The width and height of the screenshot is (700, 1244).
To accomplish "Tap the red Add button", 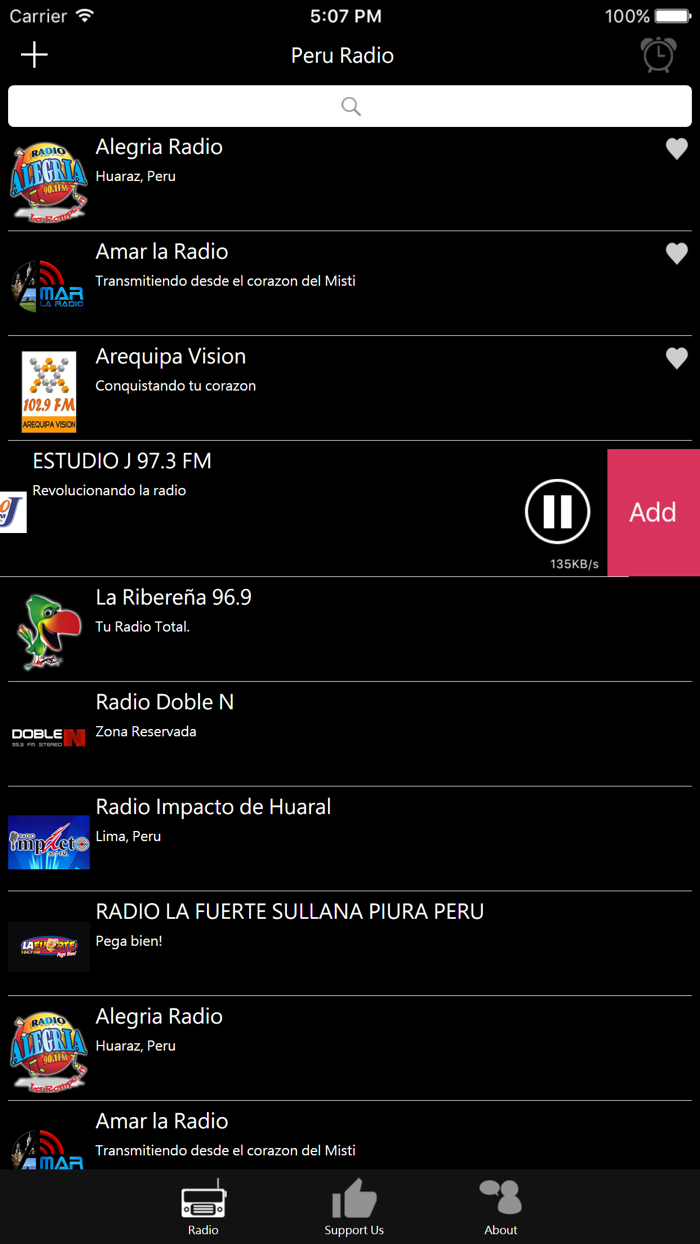I will pyautogui.click(x=653, y=512).
